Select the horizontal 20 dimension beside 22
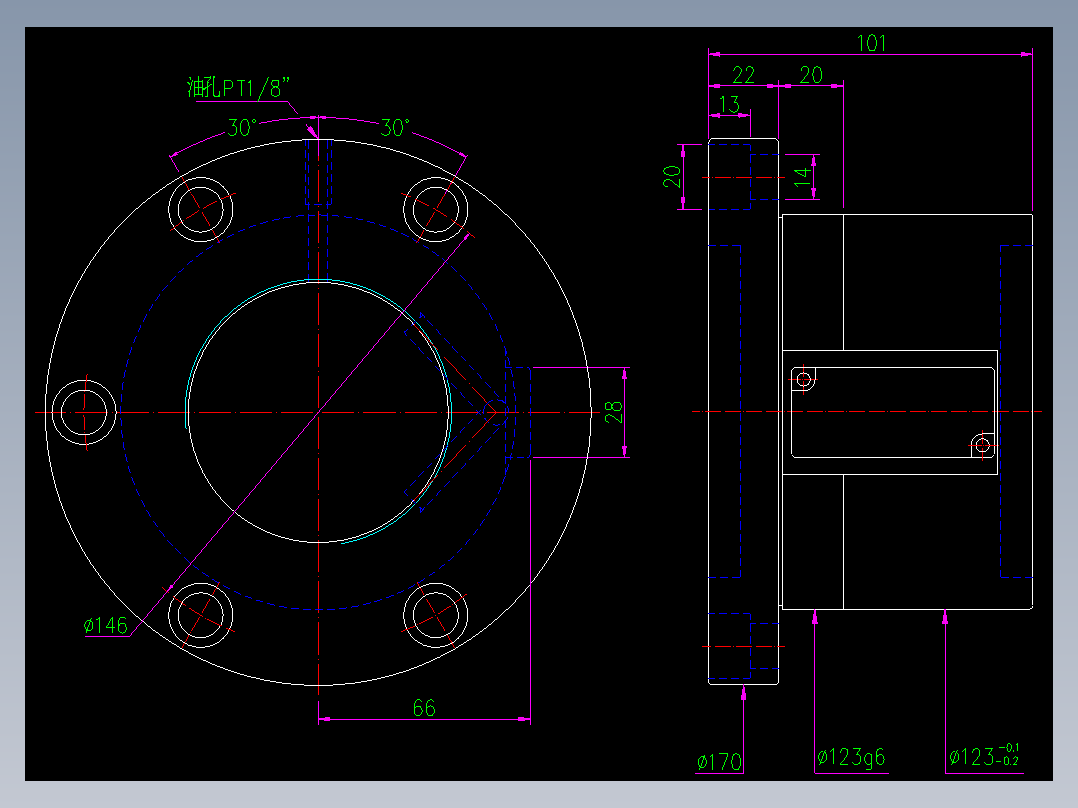 (x=811, y=74)
